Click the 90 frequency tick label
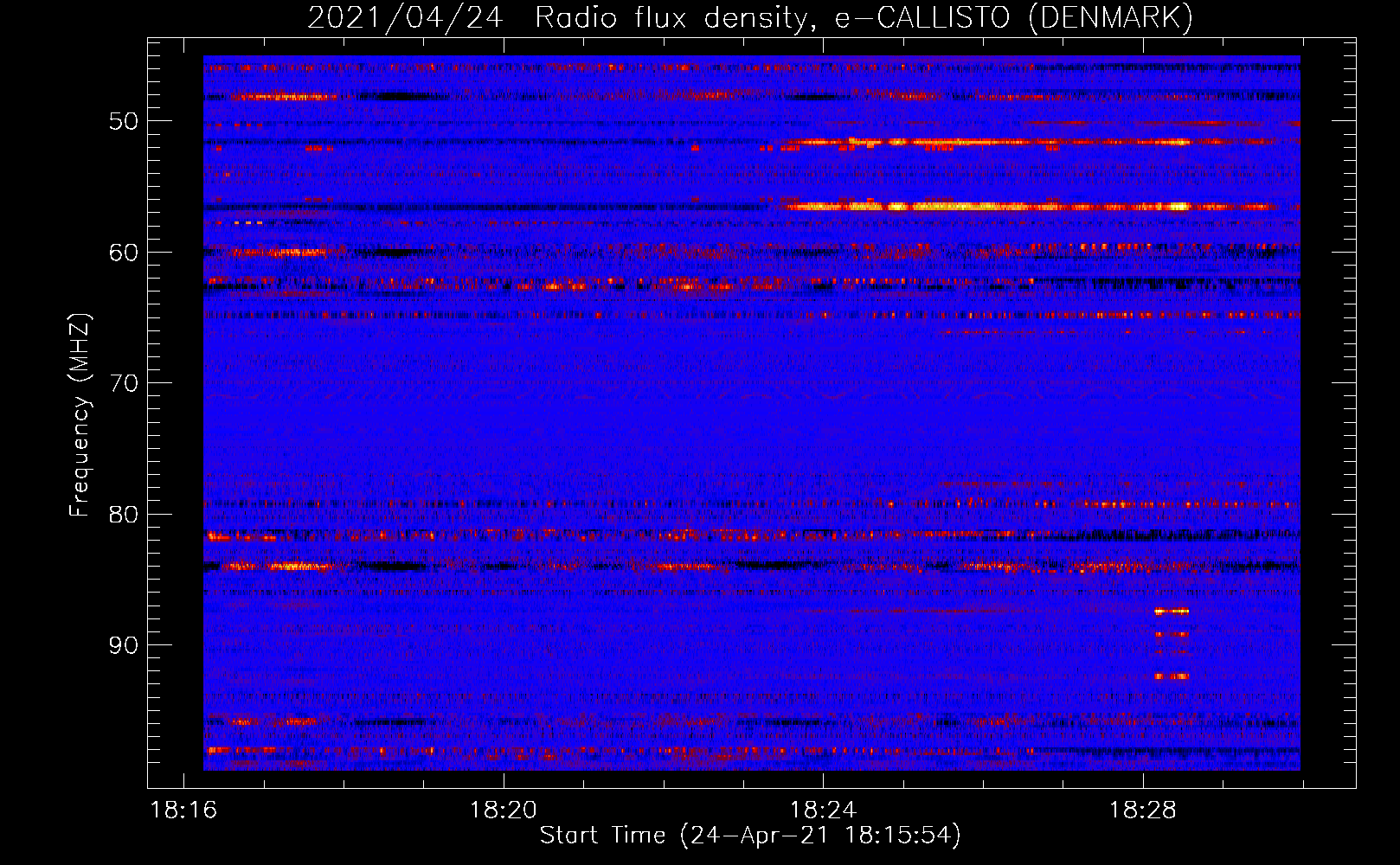The height and width of the screenshot is (865, 1400). 124,646
